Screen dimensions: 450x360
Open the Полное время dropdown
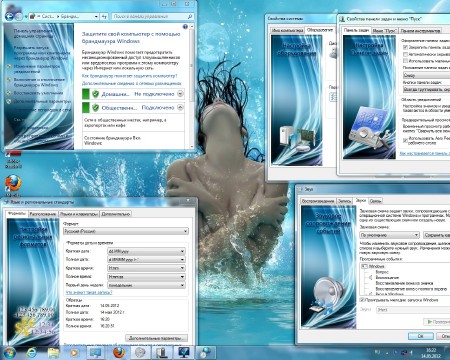(146, 277)
